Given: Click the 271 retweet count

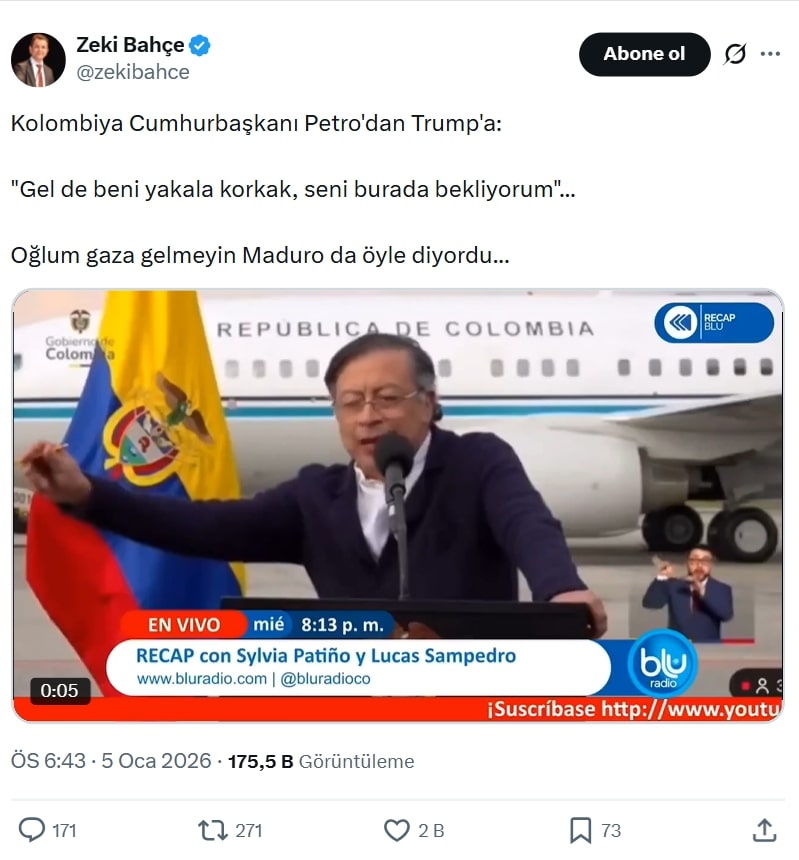Looking at the screenshot, I should [x=249, y=831].
